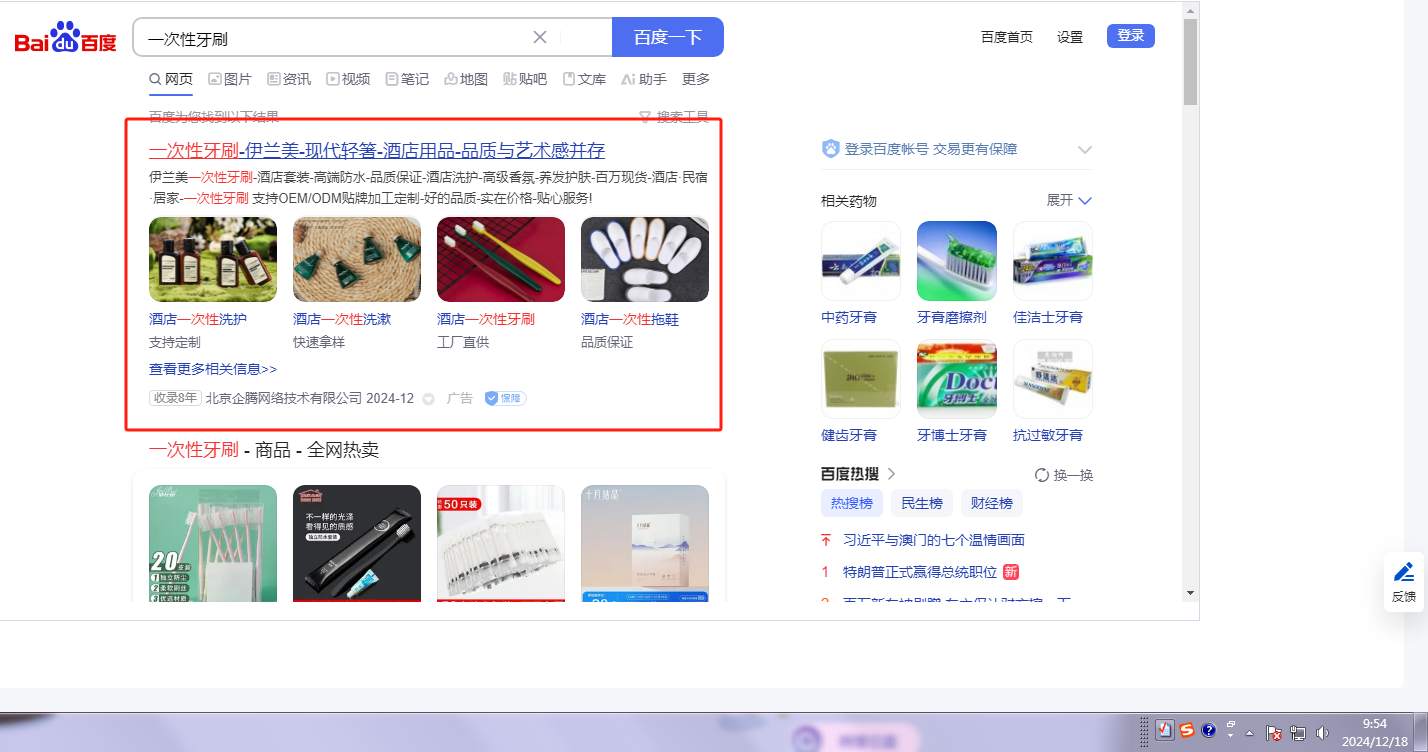Switch to the 图片 tab

(230, 79)
